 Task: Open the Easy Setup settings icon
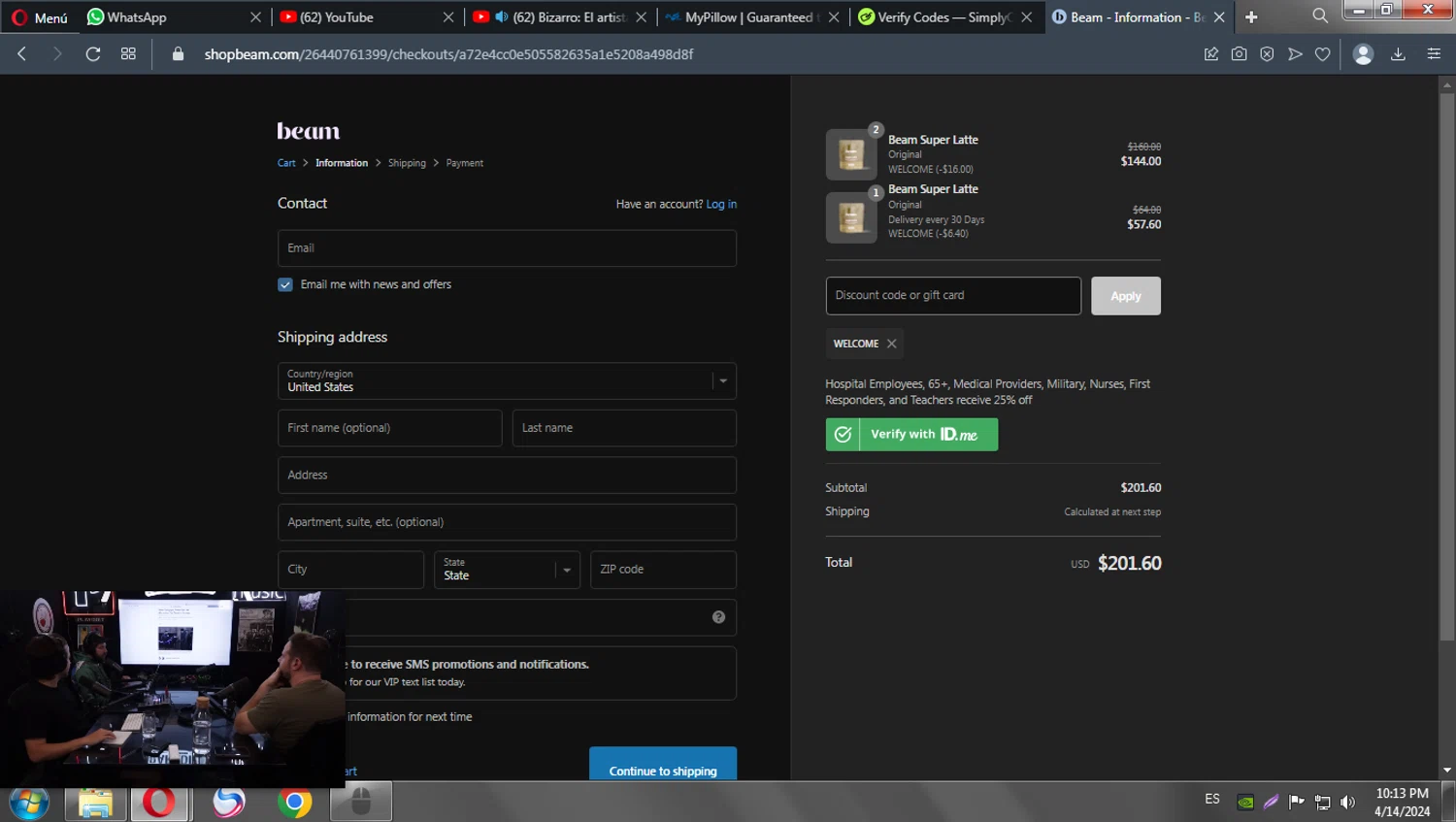[1434, 54]
